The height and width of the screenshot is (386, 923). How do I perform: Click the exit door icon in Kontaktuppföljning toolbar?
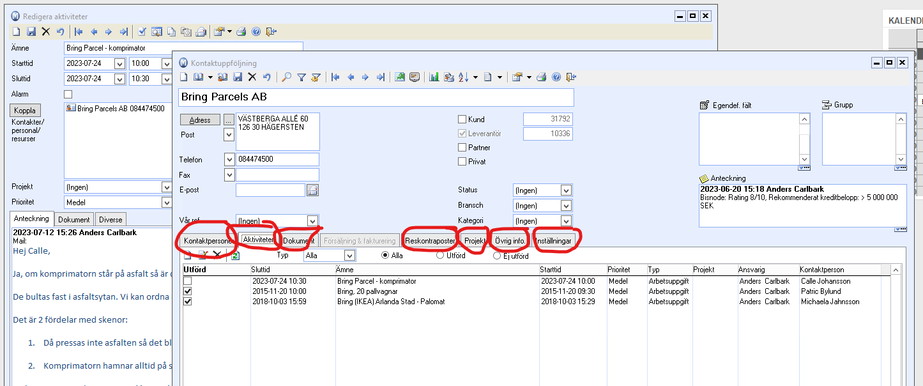(571, 76)
